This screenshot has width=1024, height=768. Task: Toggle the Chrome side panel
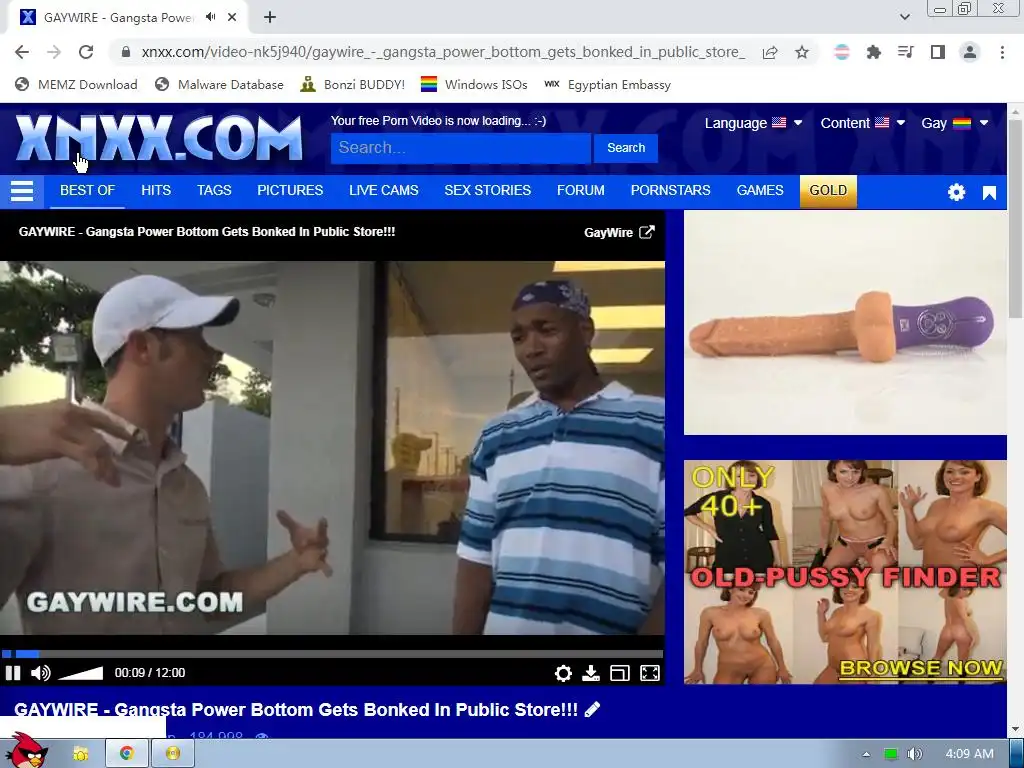tap(938, 52)
